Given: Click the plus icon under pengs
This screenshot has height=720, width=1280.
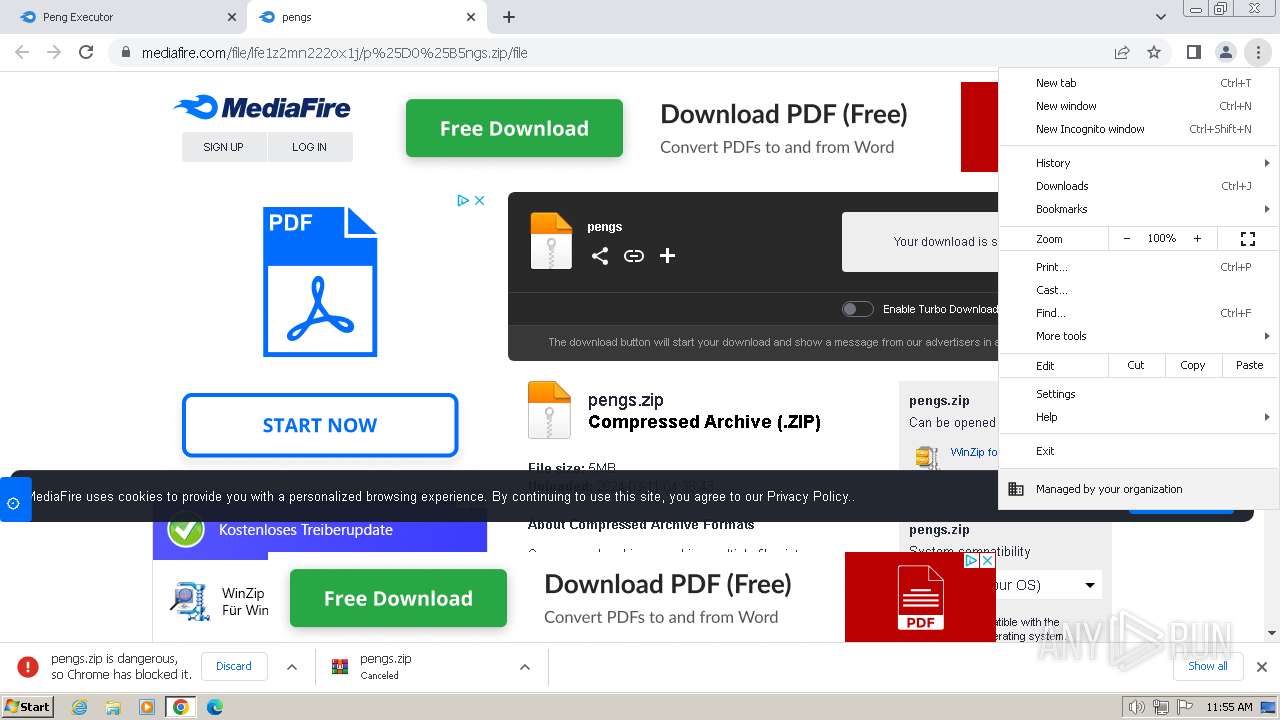Looking at the screenshot, I should 668,256.
